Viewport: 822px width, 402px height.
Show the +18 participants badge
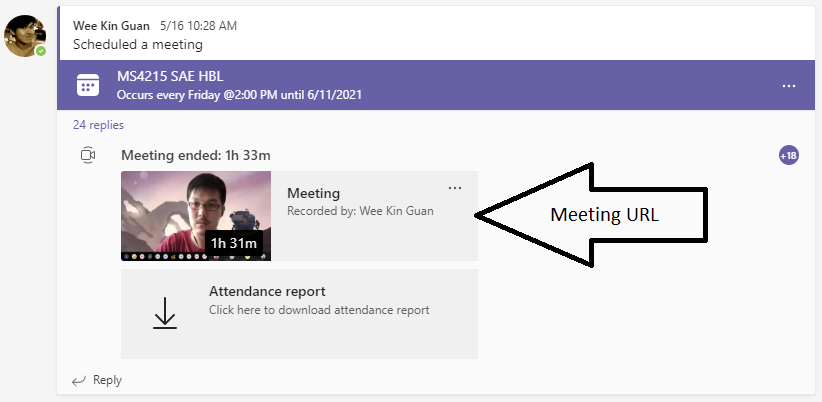click(788, 155)
